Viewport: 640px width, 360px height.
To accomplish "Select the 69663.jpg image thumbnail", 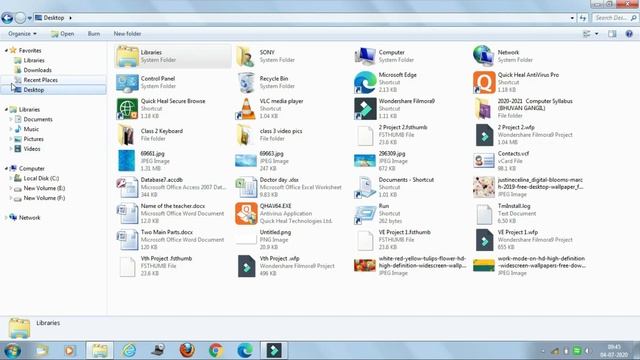I will 246,161.
